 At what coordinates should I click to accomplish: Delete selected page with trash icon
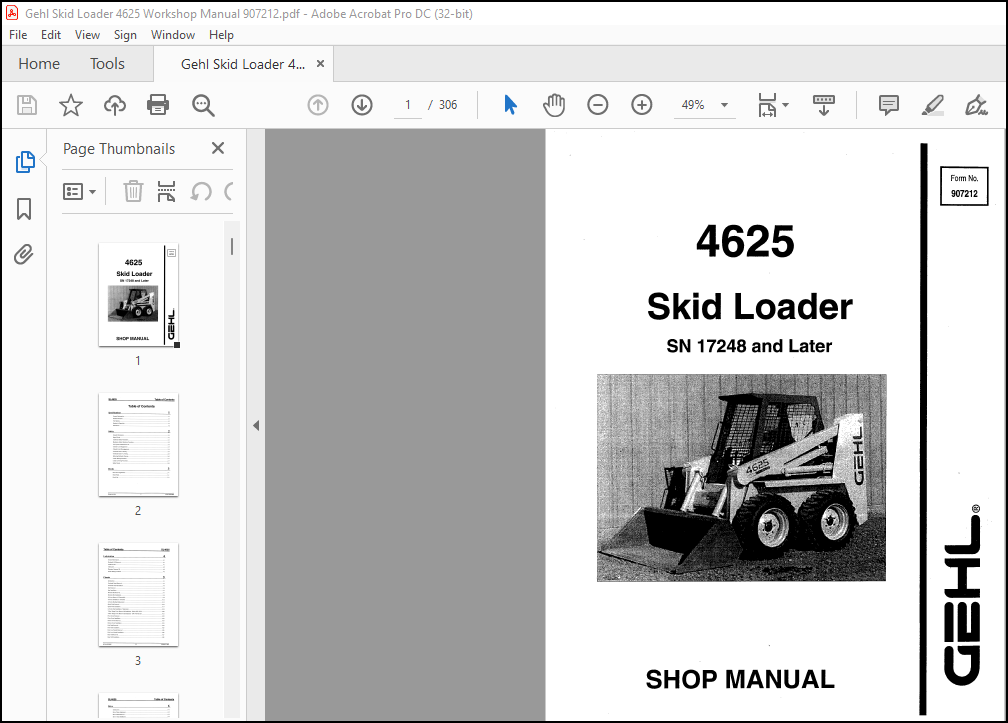[x=133, y=191]
